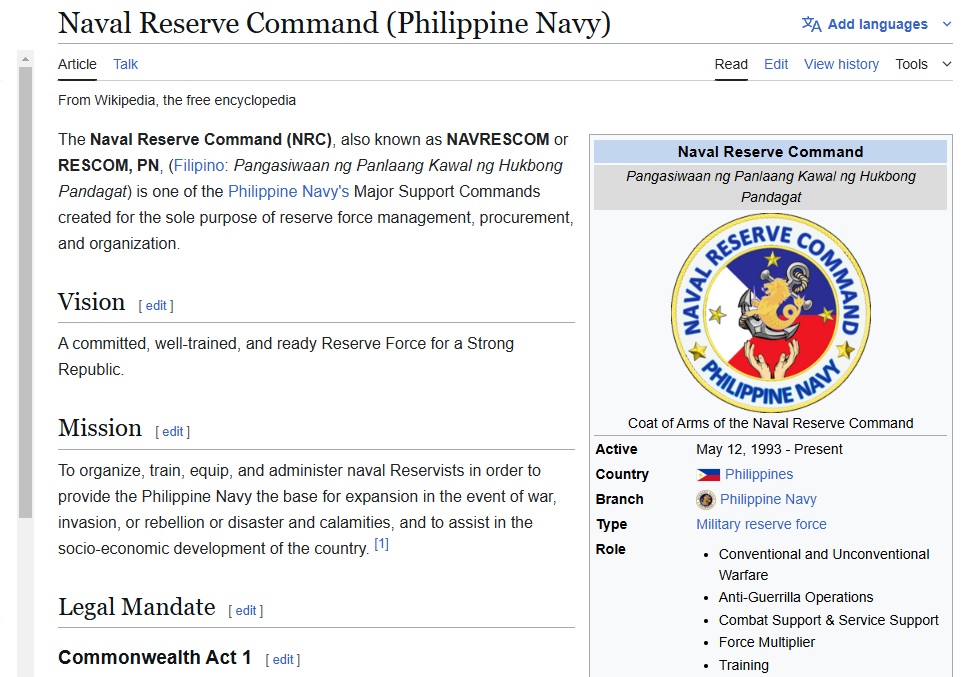Image resolution: width=967 pixels, height=677 pixels.
Task: Select the Vision heading text
Action: pyautogui.click(x=91, y=302)
